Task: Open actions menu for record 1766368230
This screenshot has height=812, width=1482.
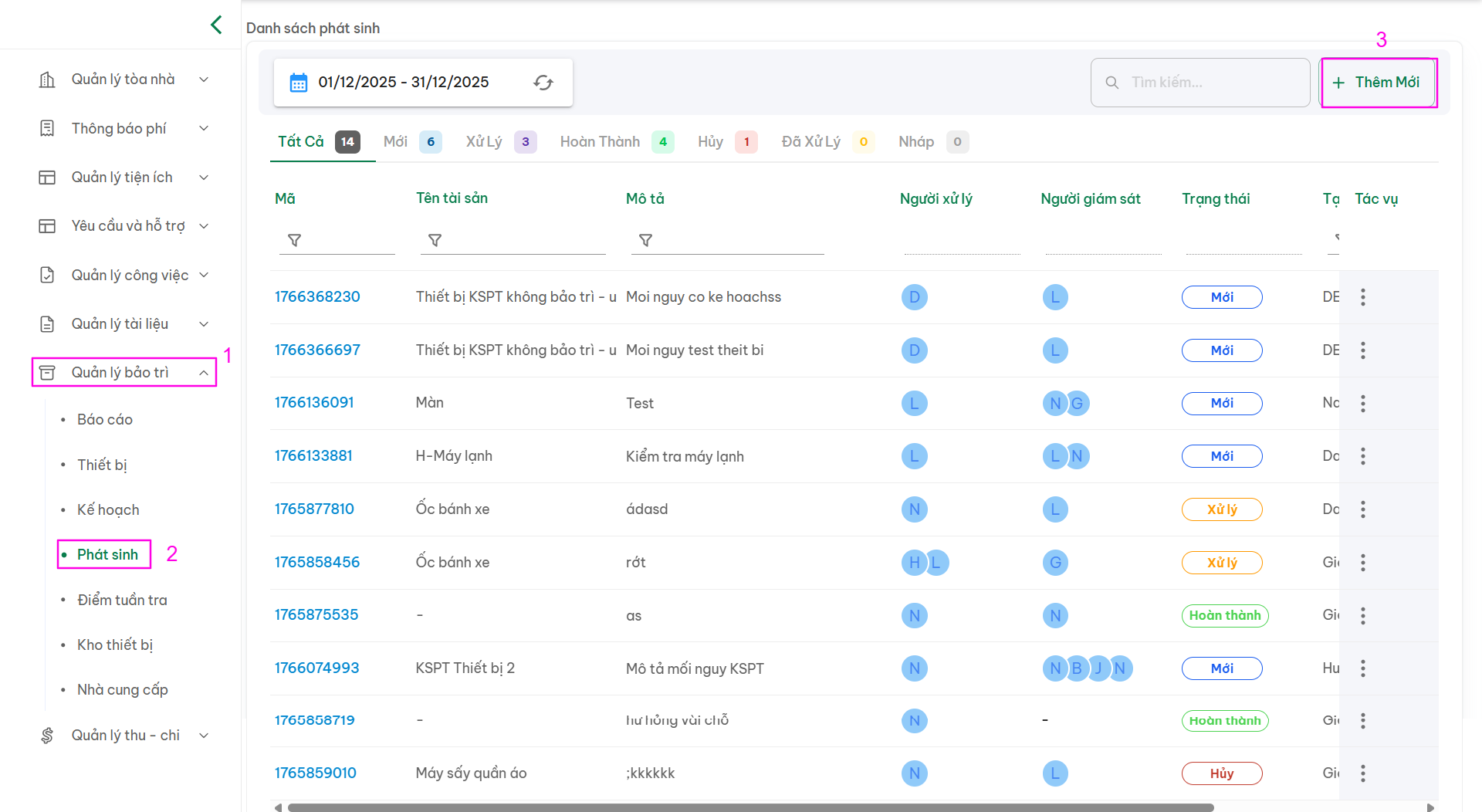Action: (x=1362, y=297)
